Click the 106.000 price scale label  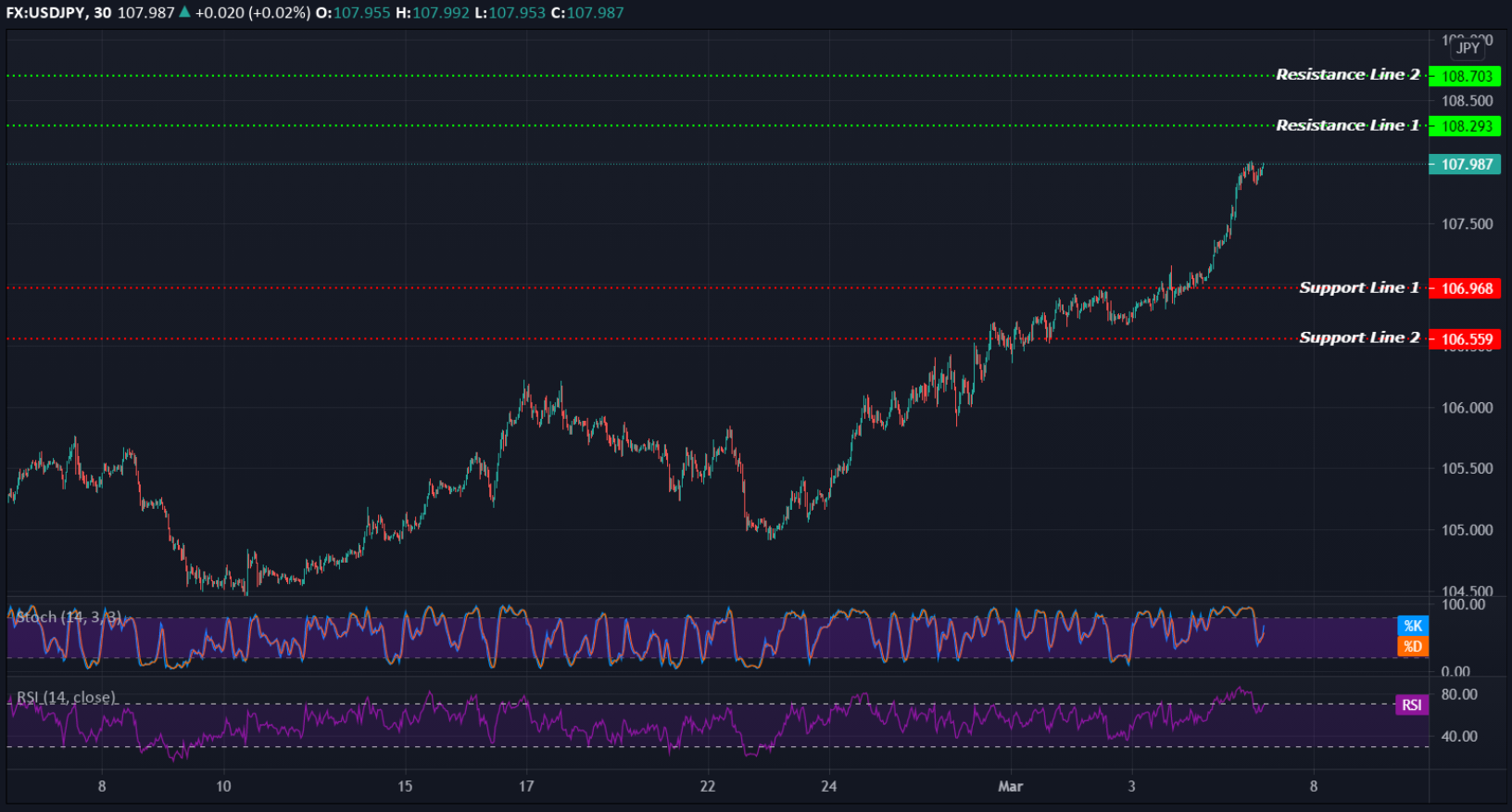pyautogui.click(x=1468, y=407)
